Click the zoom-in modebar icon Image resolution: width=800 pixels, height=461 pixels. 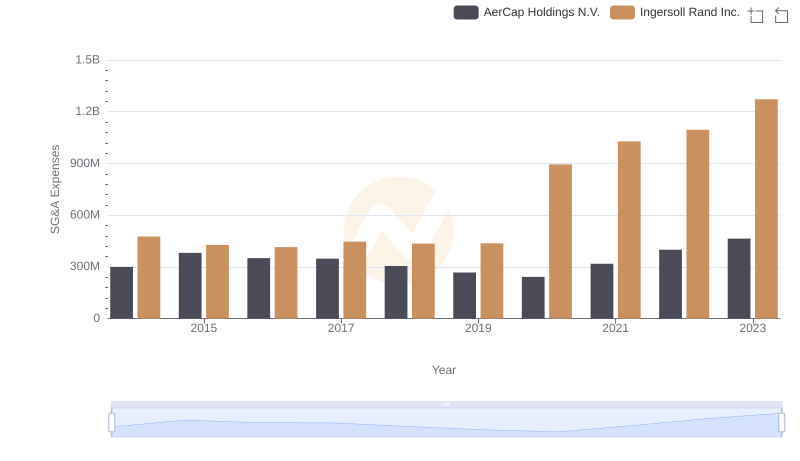click(756, 15)
